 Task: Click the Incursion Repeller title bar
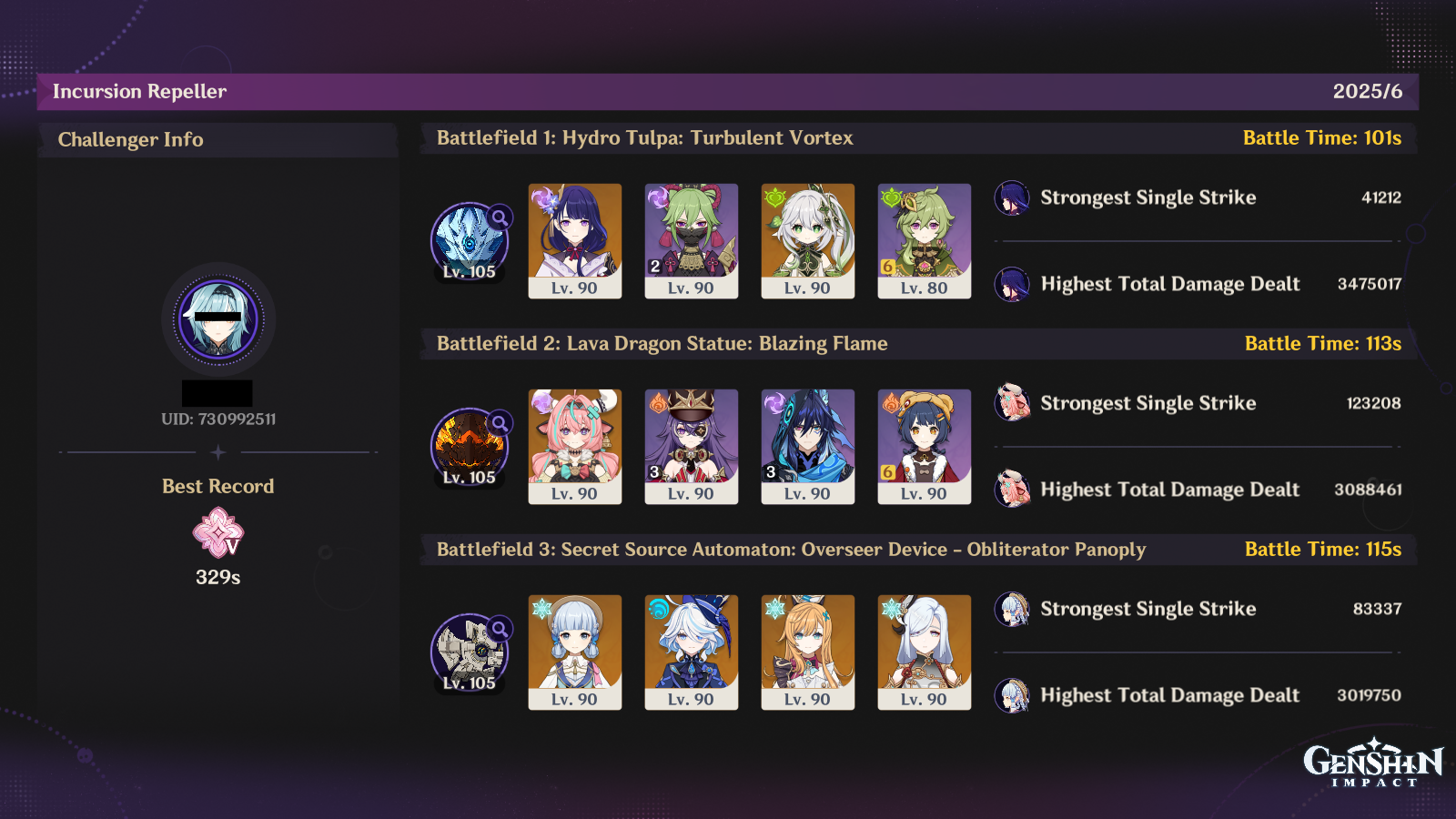pyautogui.click(x=728, y=92)
